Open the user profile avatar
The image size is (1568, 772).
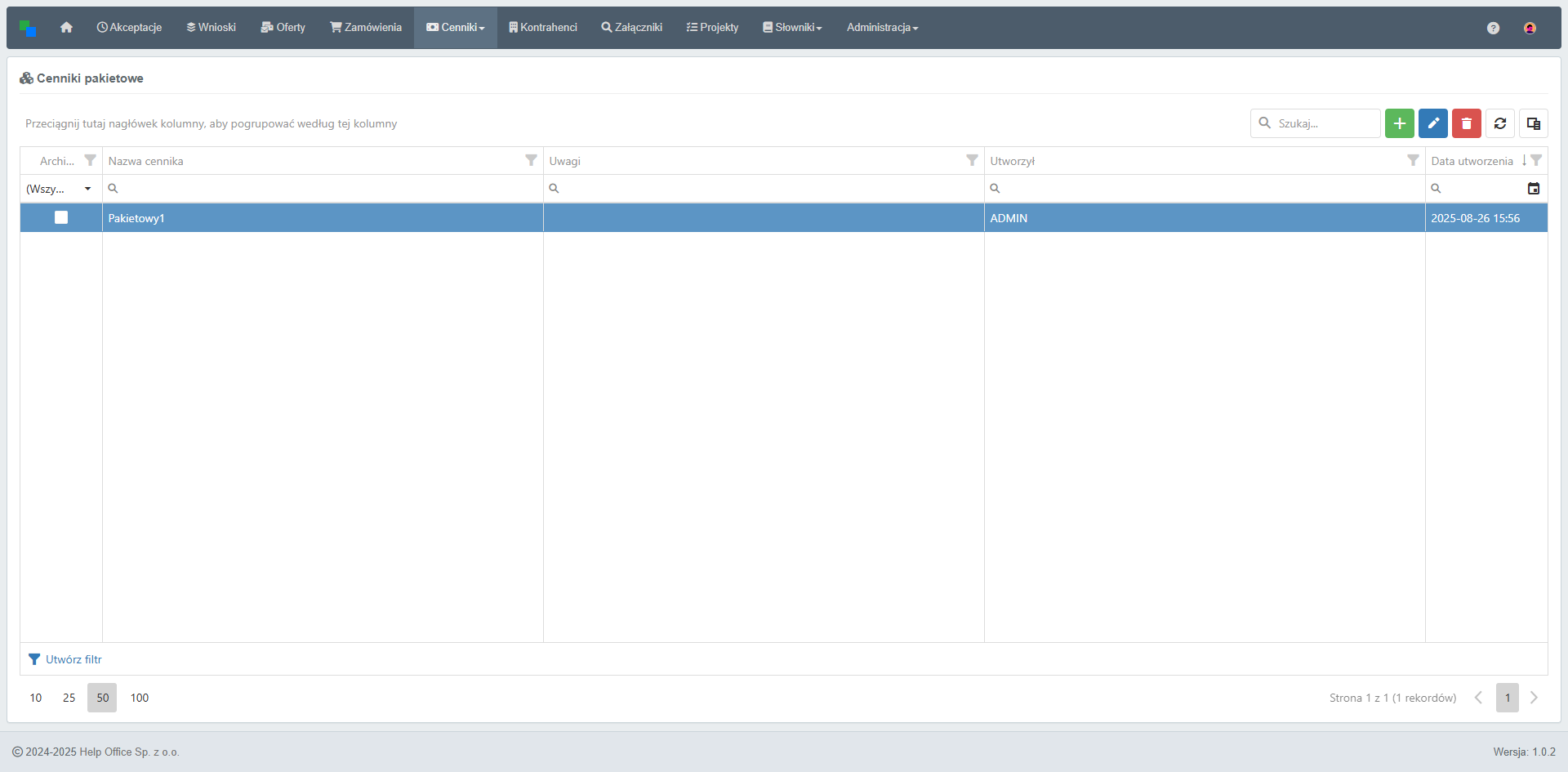(1530, 28)
